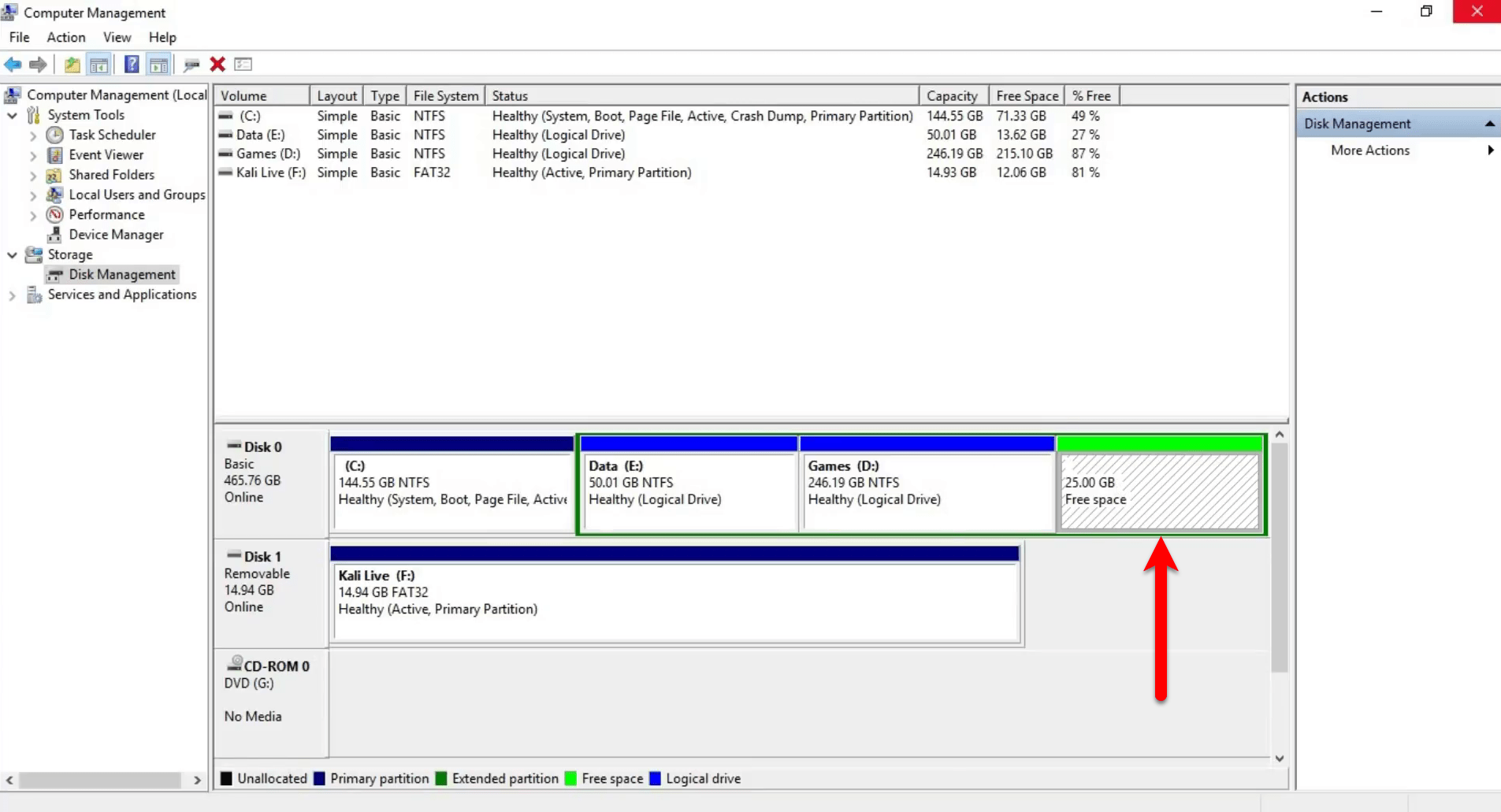Toggle the Show/Hide Console Tree icon
1501x812 pixels.
(x=98, y=65)
